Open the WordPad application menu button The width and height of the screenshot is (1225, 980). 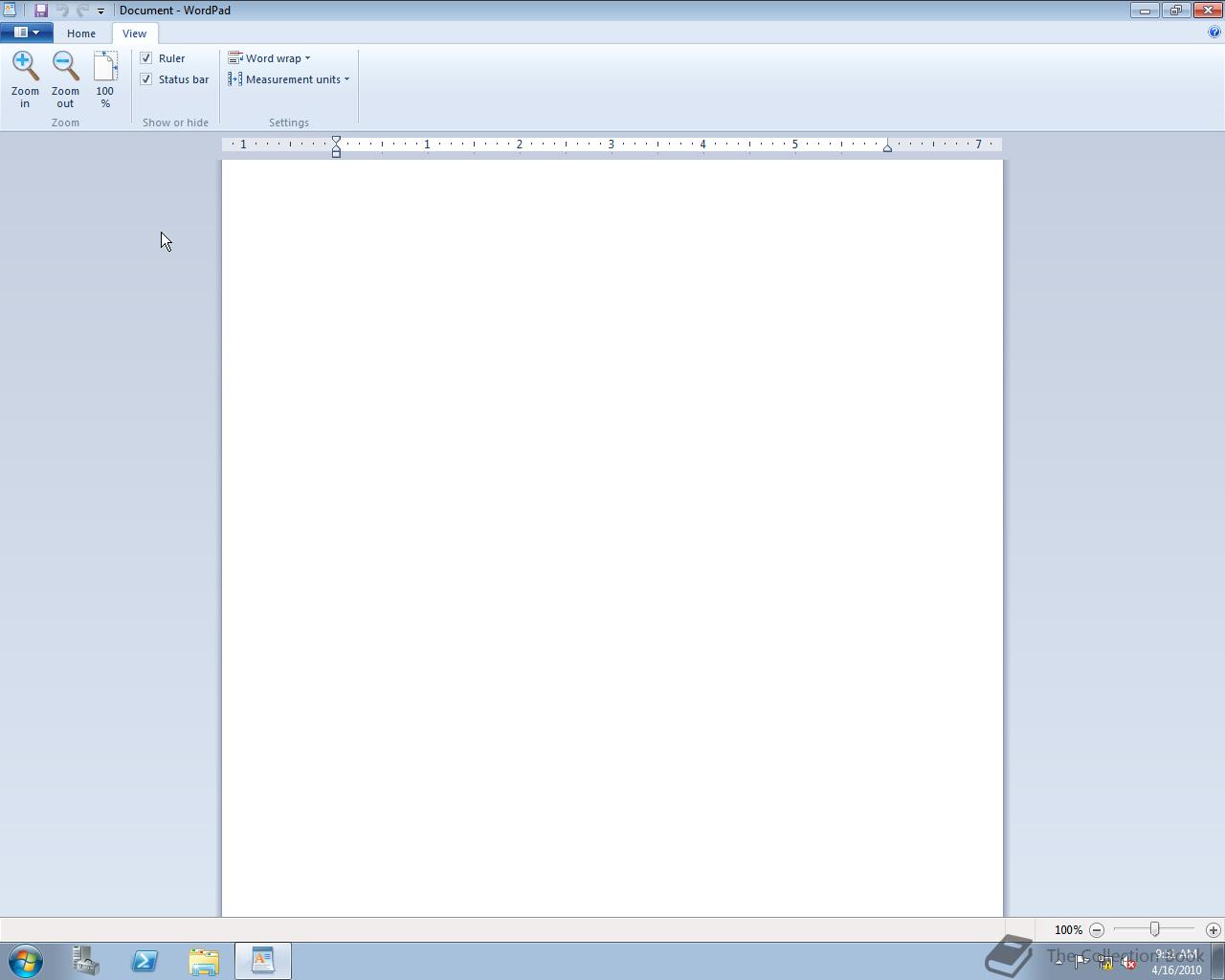click(26, 33)
